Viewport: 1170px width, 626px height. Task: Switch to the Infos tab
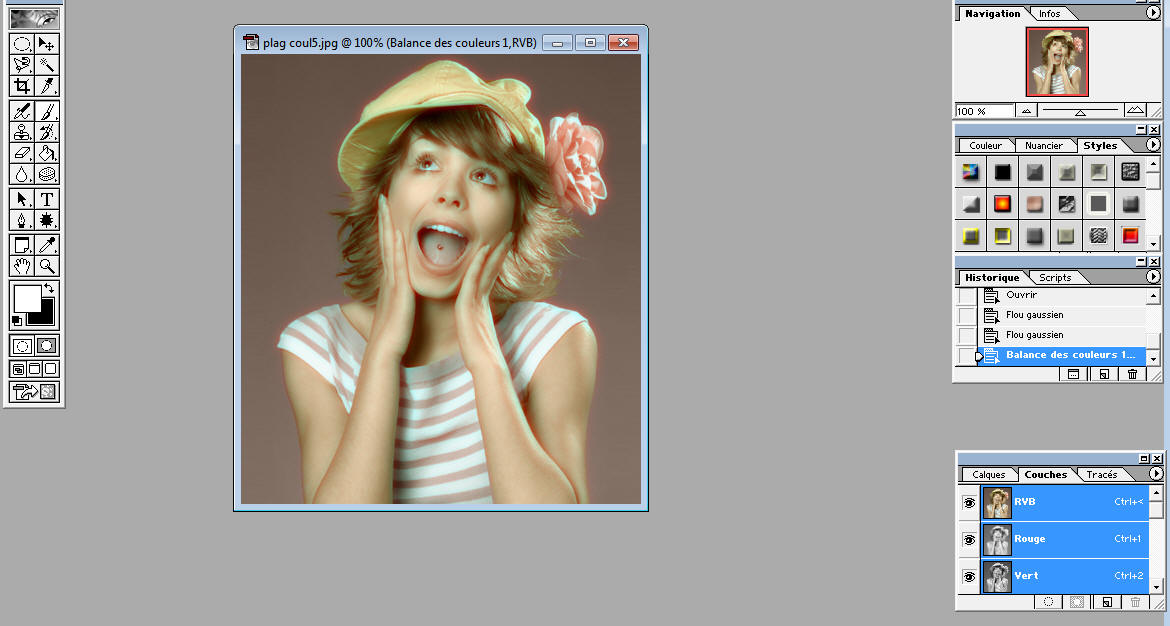click(x=1049, y=13)
